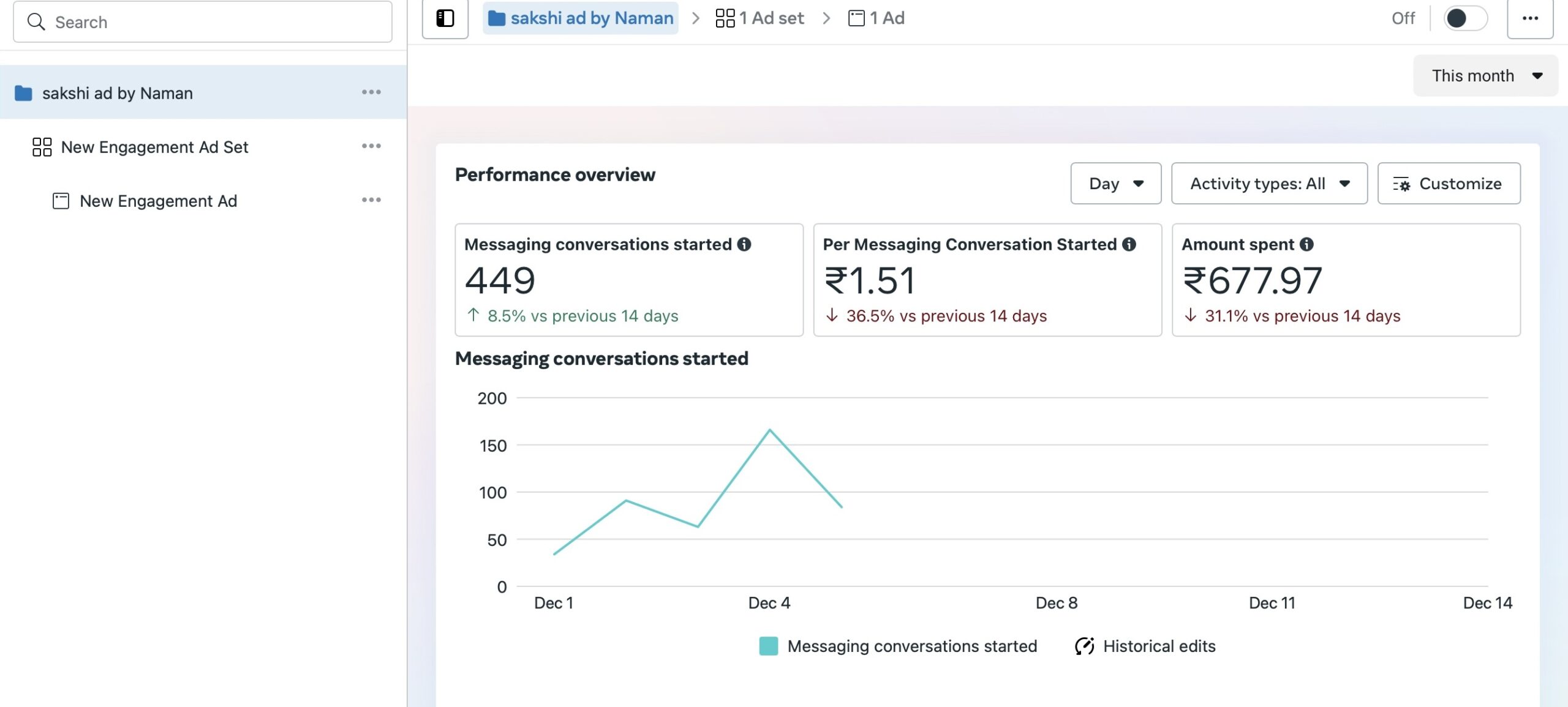Click info icon beside Messaging conversations started
This screenshot has height=707, width=1568.
pos(744,244)
